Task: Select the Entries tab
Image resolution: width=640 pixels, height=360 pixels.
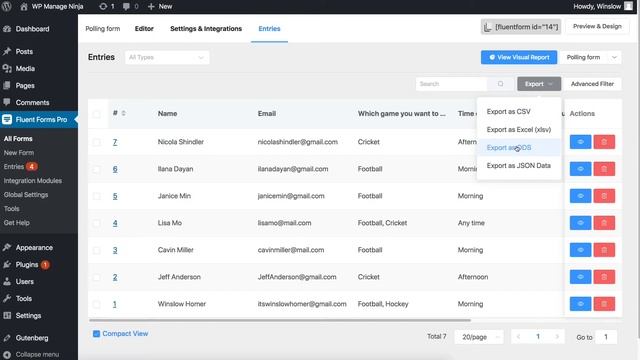Action: coord(269,29)
